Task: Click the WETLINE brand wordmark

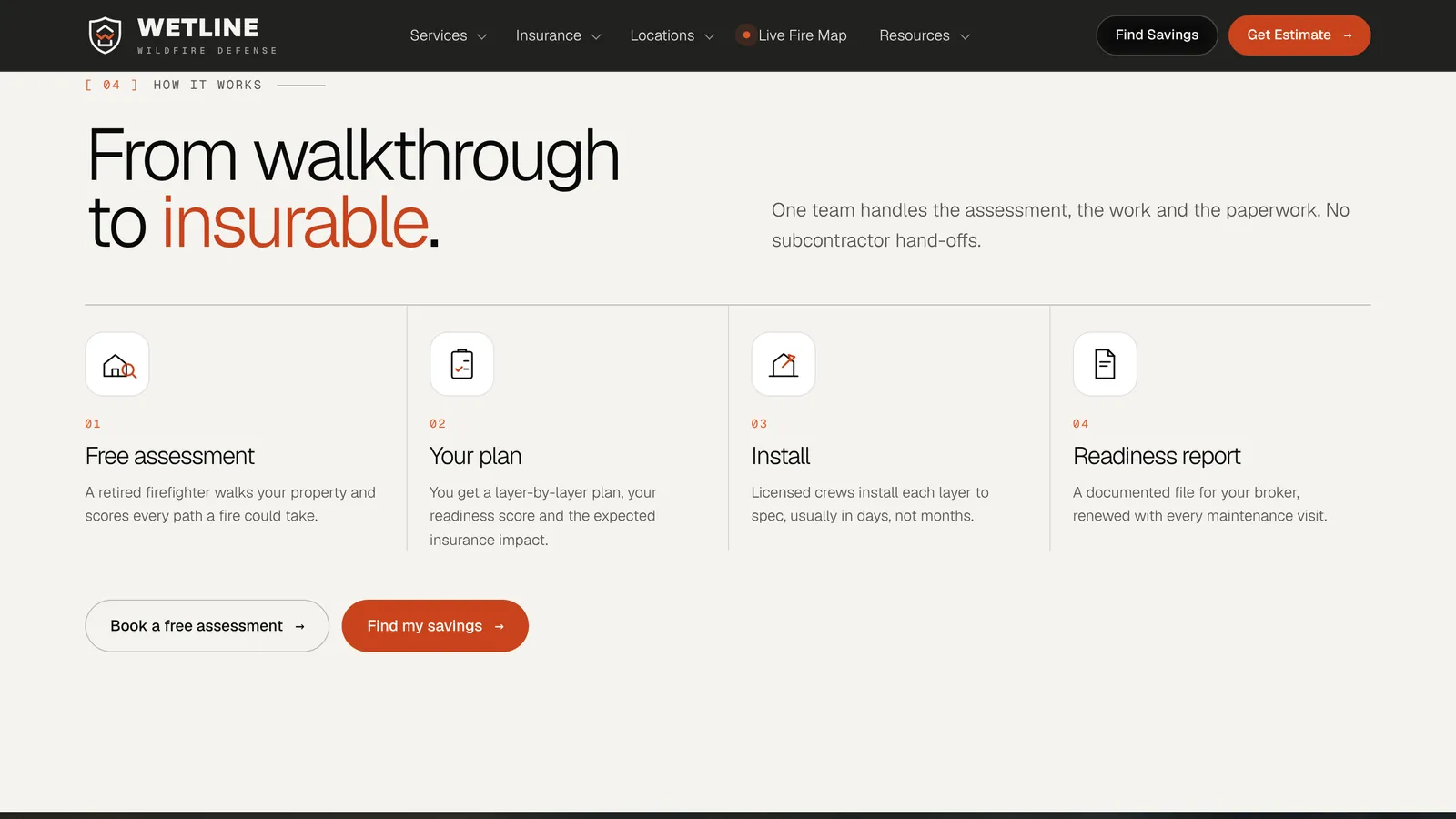Action: pos(197,28)
